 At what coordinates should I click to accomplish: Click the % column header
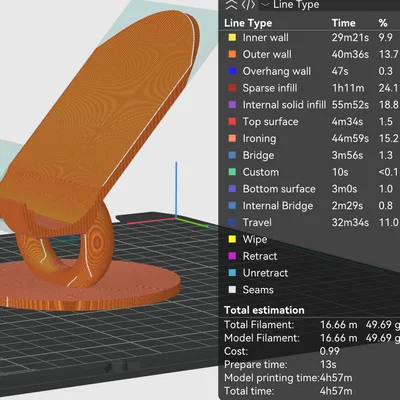[383, 23]
